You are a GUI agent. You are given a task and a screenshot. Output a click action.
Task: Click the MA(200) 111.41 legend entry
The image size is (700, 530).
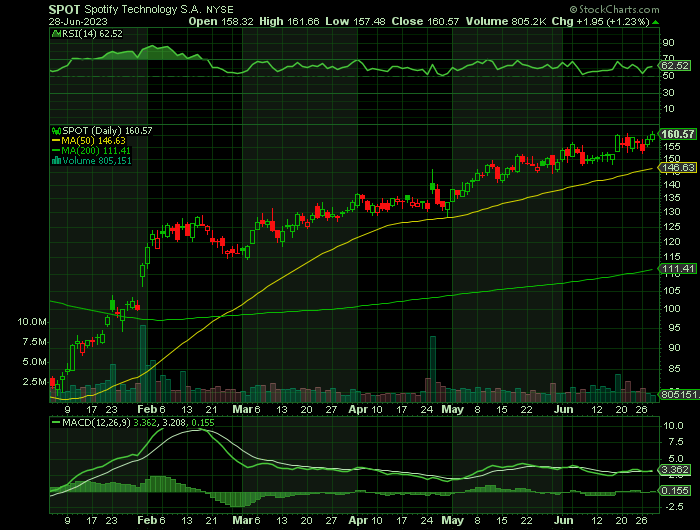pos(96,151)
